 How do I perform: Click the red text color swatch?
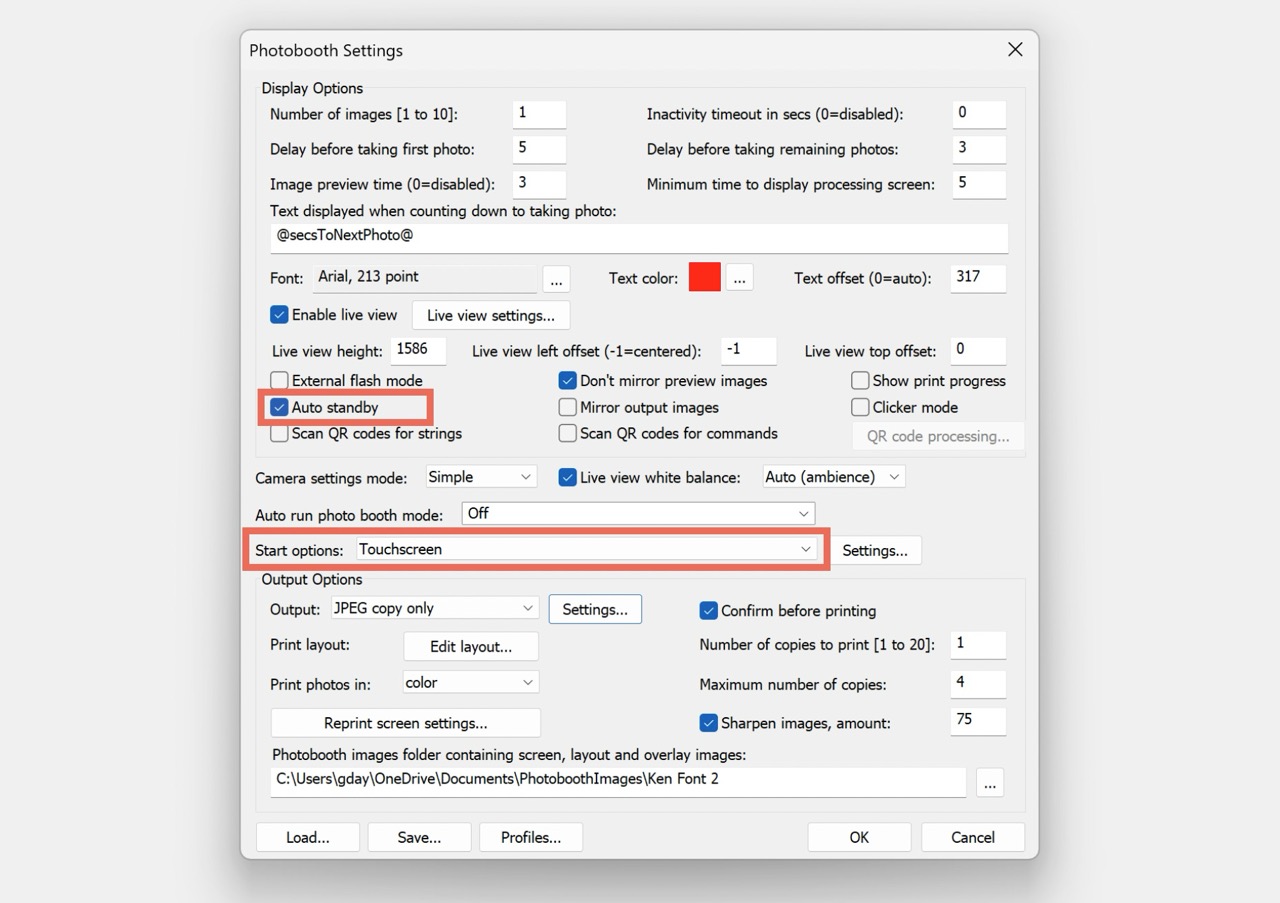point(704,278)
